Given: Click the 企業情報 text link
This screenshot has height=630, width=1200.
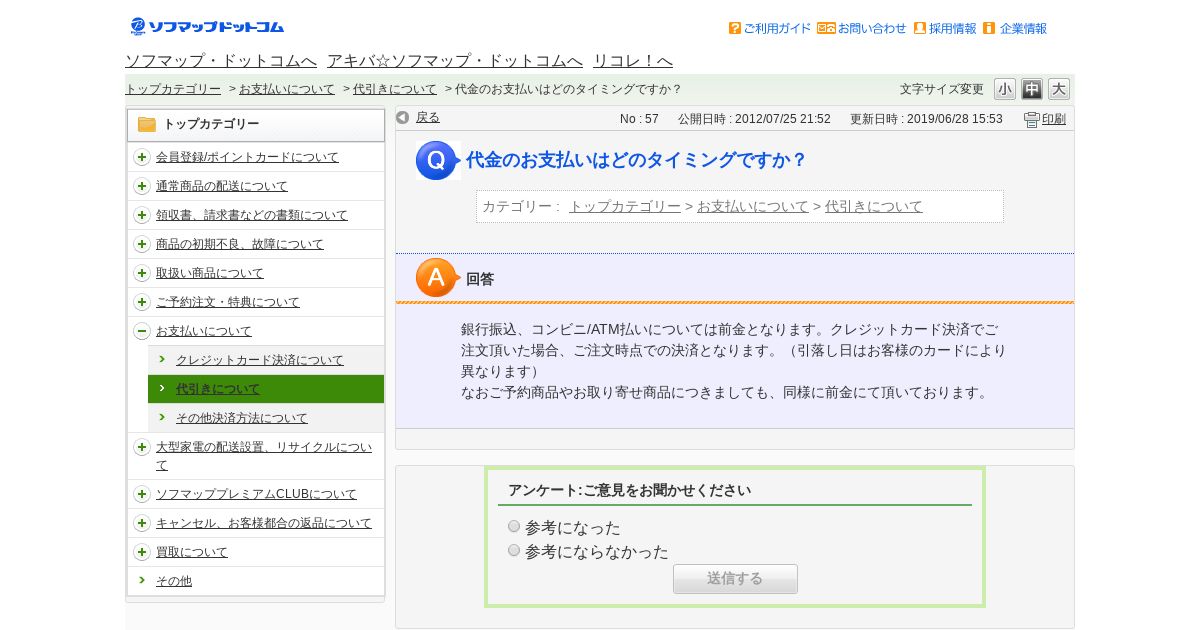Looking at the screenshot, I should [x=1023, y=29].
